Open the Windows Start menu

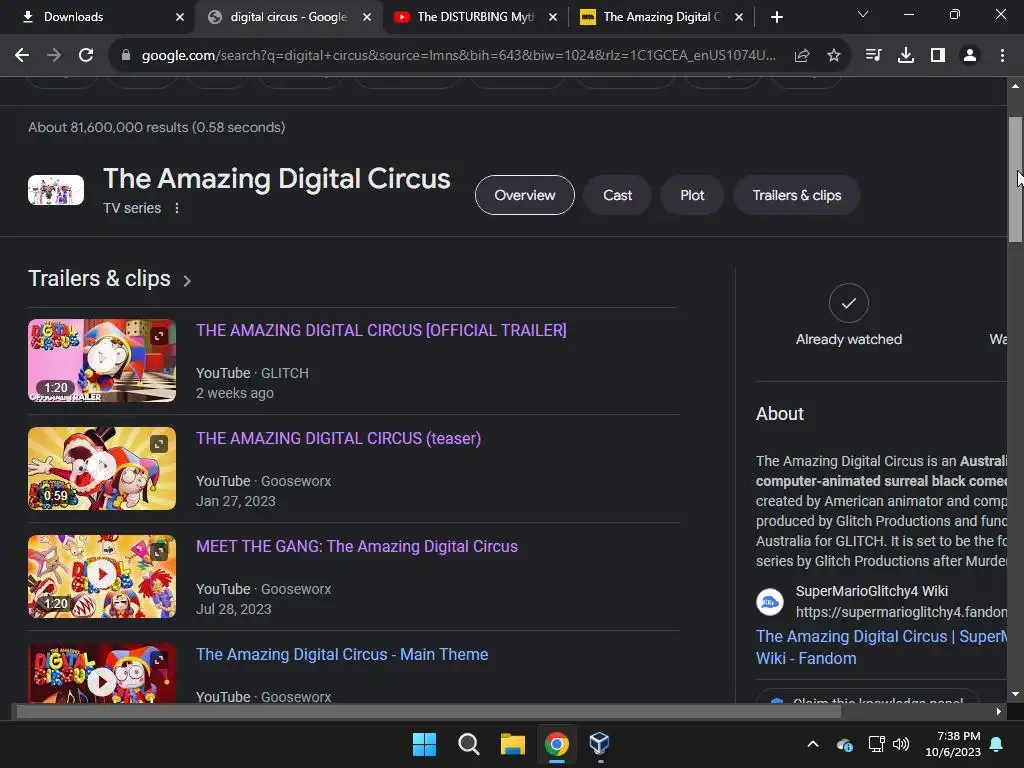[424, 744]
